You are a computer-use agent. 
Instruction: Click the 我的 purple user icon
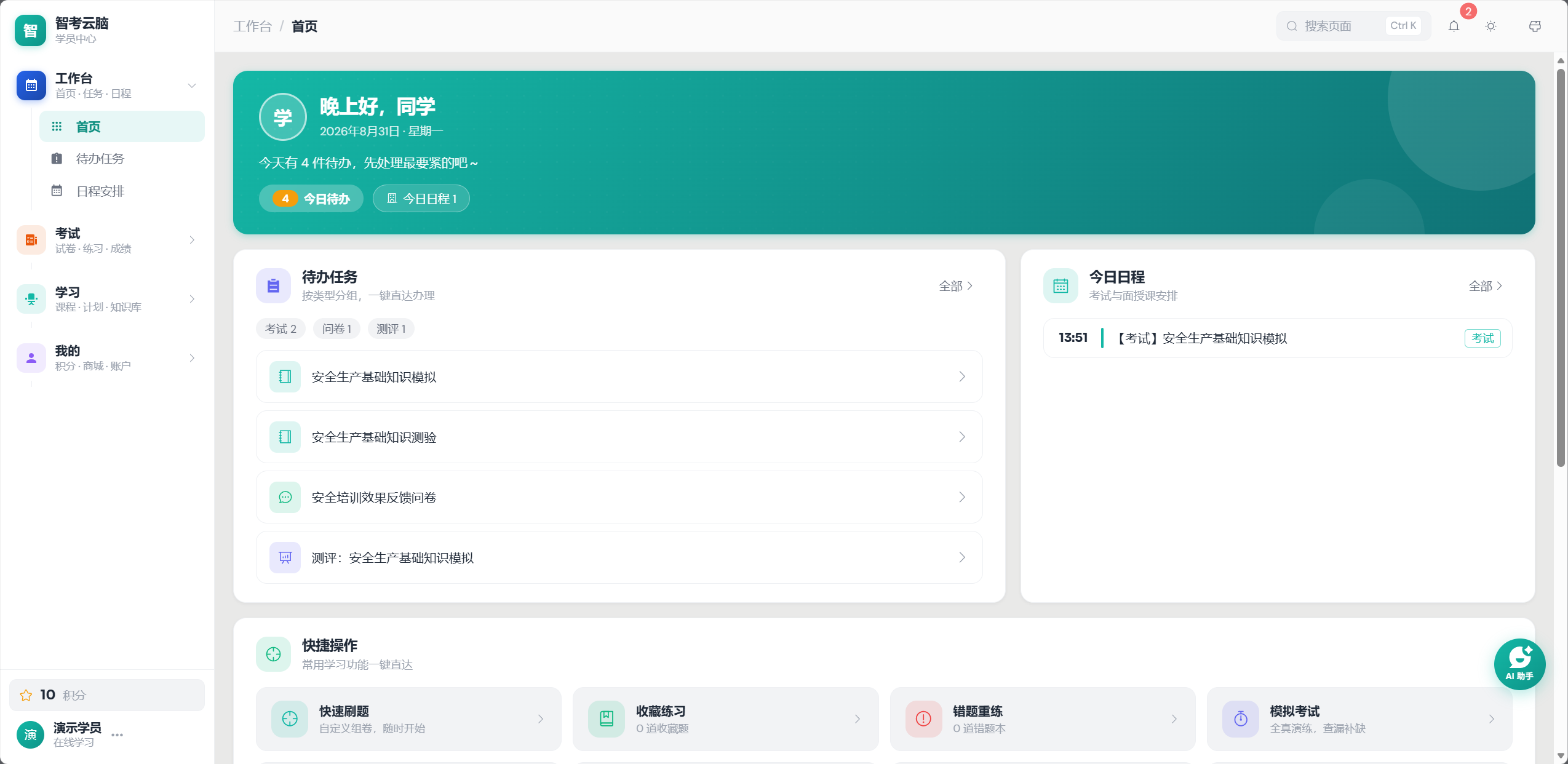(31, 358)
